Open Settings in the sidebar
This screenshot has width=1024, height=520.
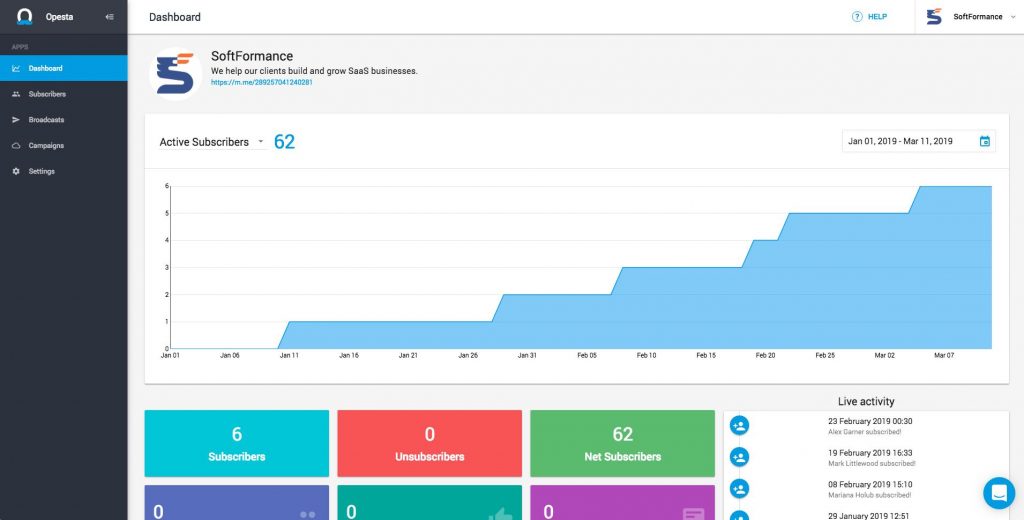[x=42, y=172]
